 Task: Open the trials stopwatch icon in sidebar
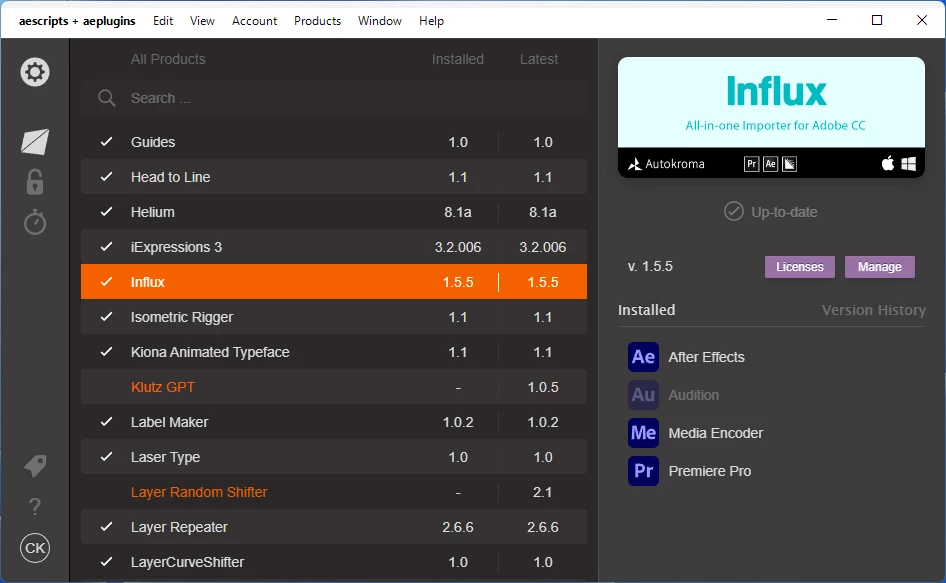[x=35, y=222]
